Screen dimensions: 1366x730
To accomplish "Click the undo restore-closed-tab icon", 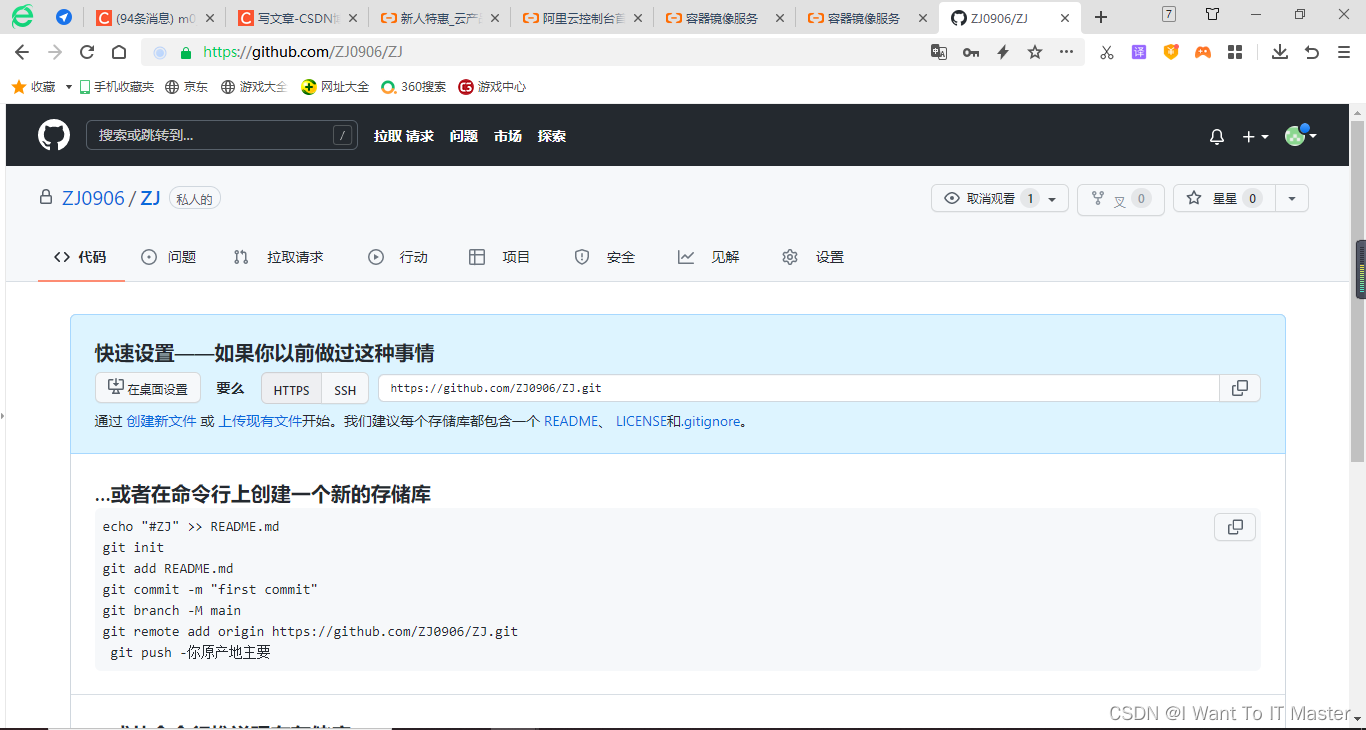I will (x=1312, y=53).
